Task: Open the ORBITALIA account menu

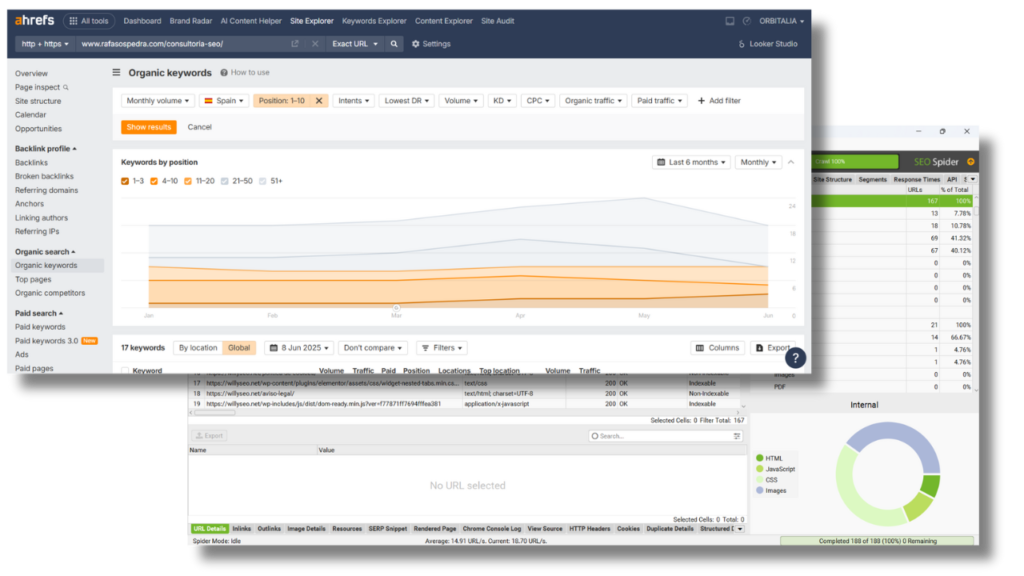Action: (781, 21)
